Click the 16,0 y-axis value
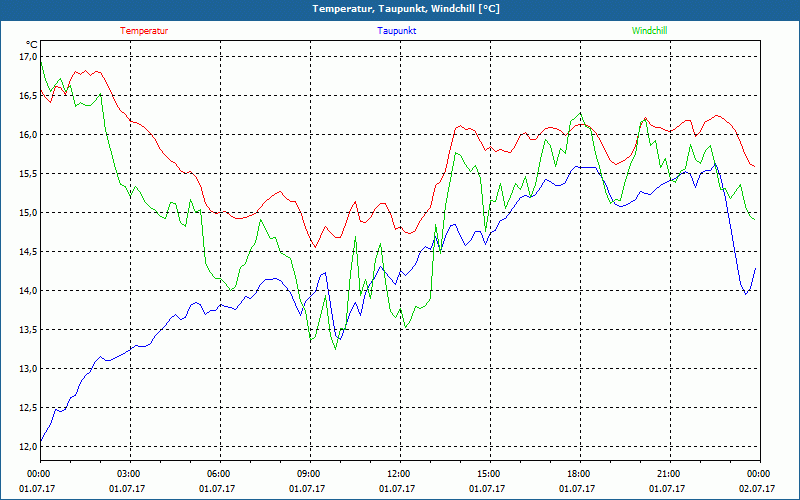This screenshot has height=500, width=800. point(28,135)
